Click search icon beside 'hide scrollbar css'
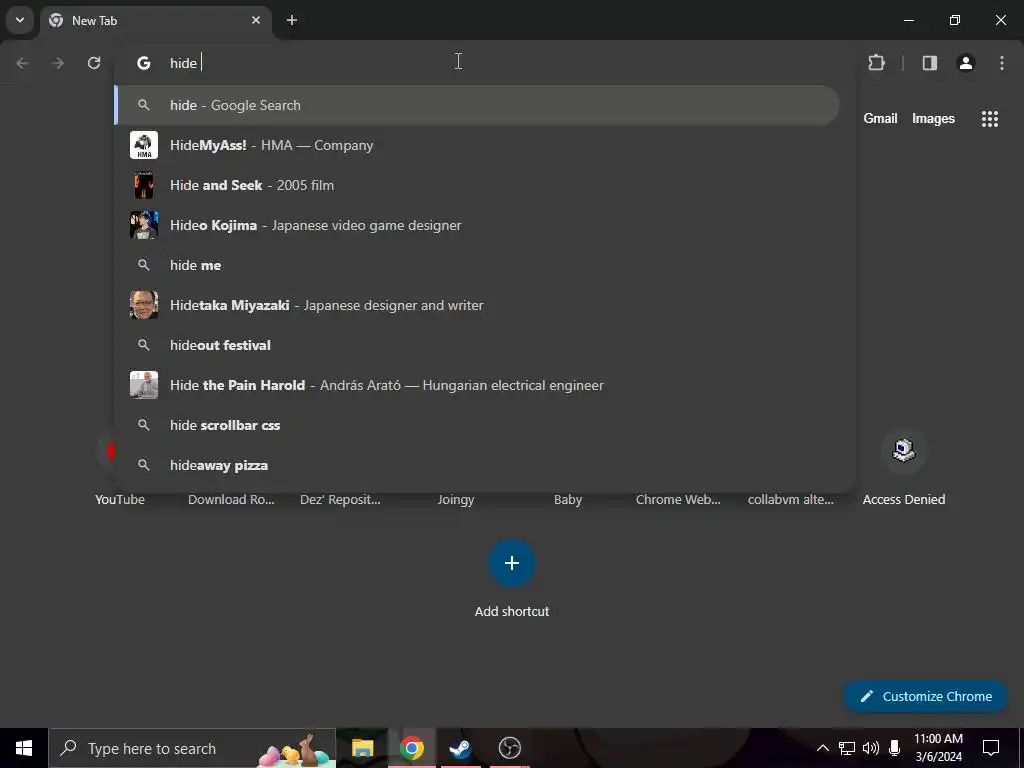1024x768 pixels. pos(144,425)
